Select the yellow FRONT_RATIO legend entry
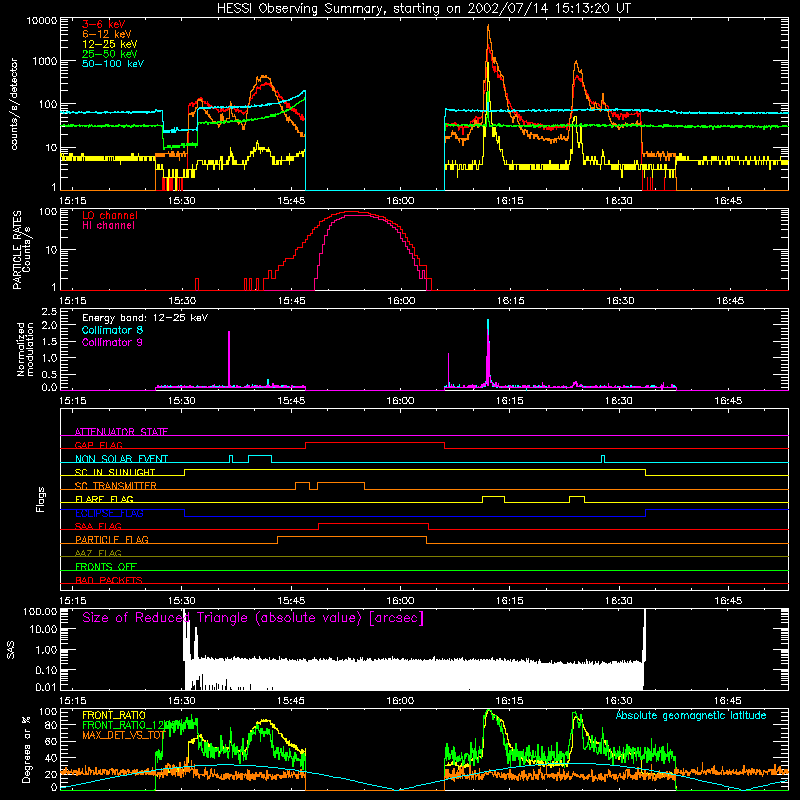The image size is (800, 800). click(114, 715)
